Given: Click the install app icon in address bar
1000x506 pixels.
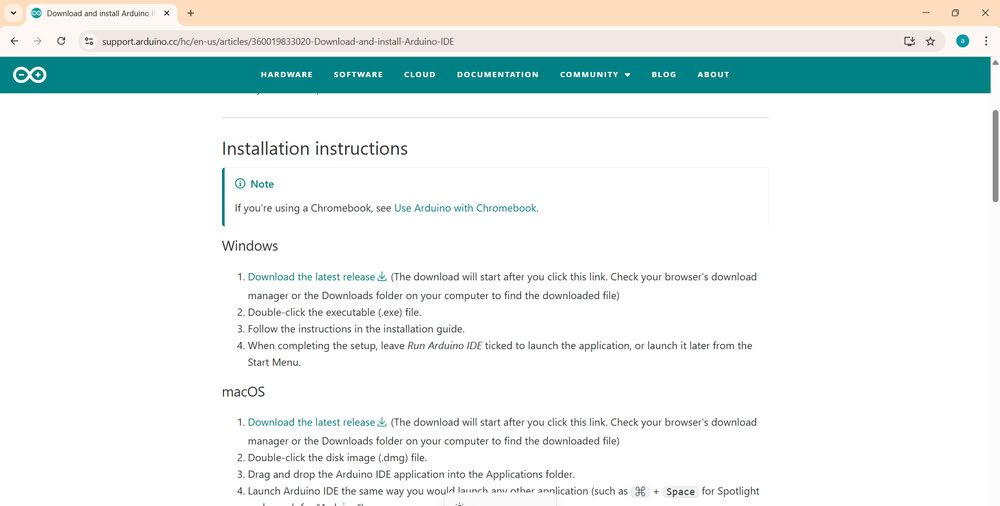Looking at the screenshot, I should (909, 41).
